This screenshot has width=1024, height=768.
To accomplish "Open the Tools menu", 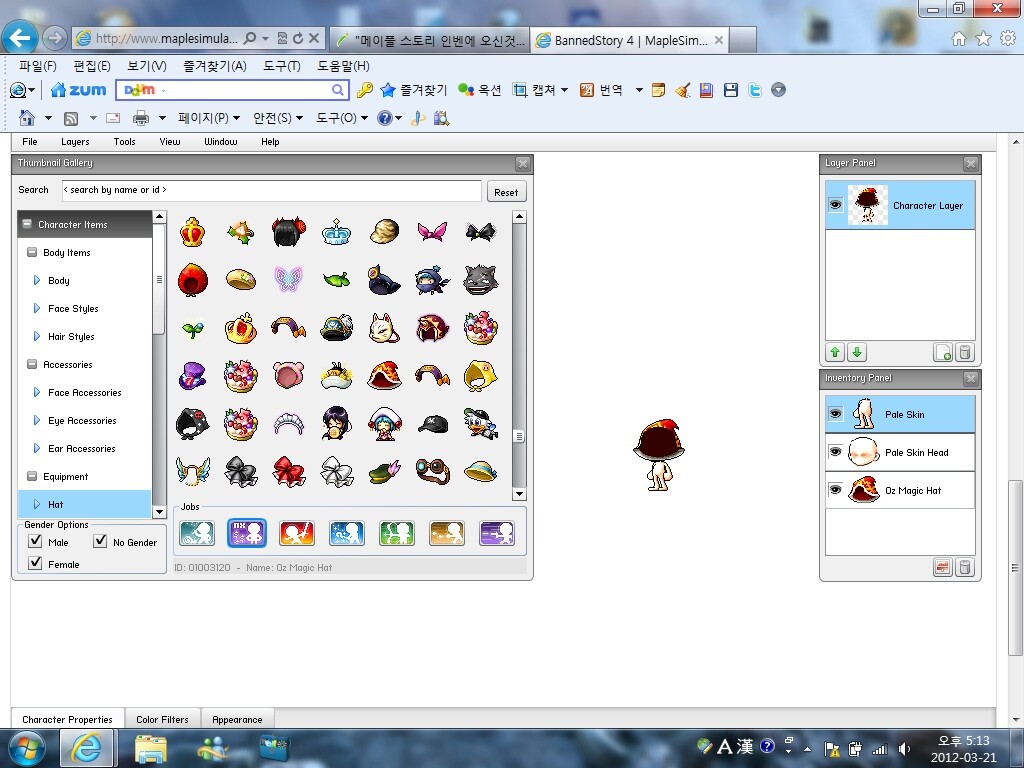I will tap(124, 142).
